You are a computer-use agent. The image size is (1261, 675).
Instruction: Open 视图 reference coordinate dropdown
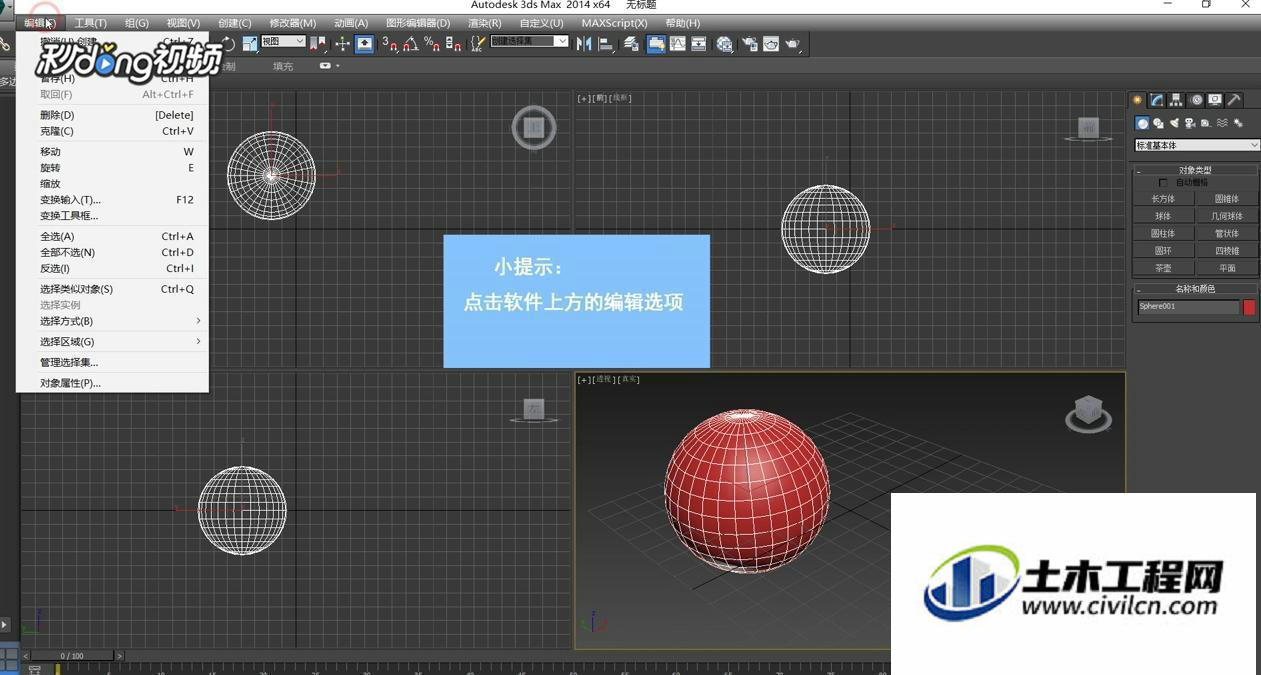click(283, 41)
